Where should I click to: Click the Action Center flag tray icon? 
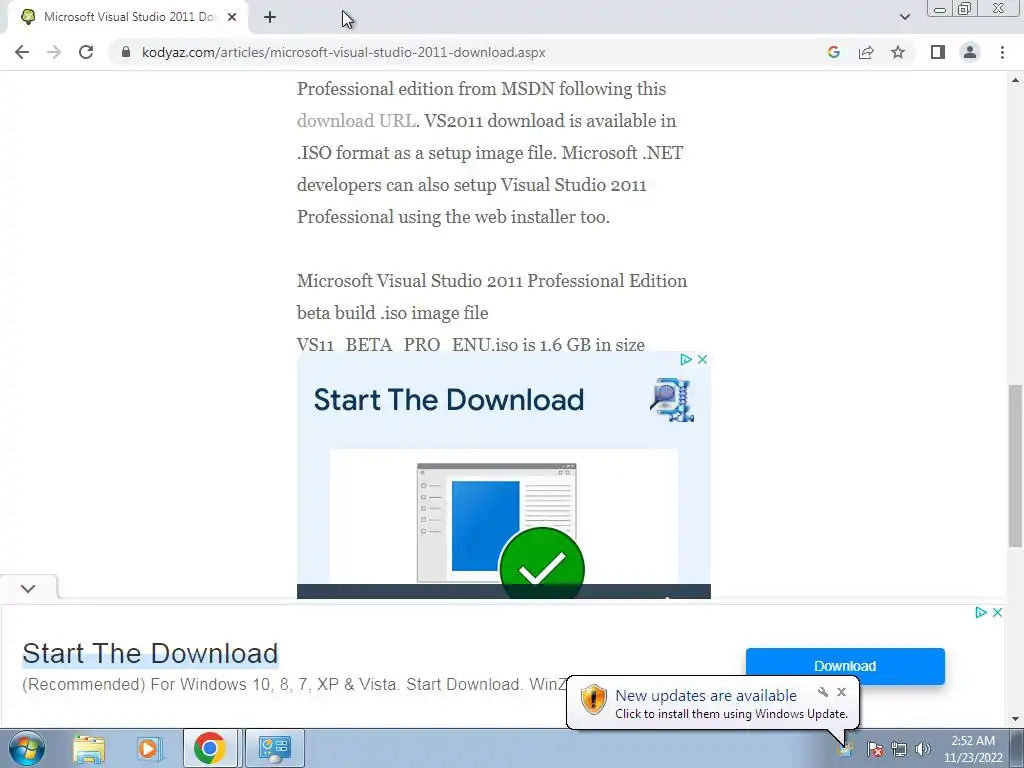tap(875, 749)
